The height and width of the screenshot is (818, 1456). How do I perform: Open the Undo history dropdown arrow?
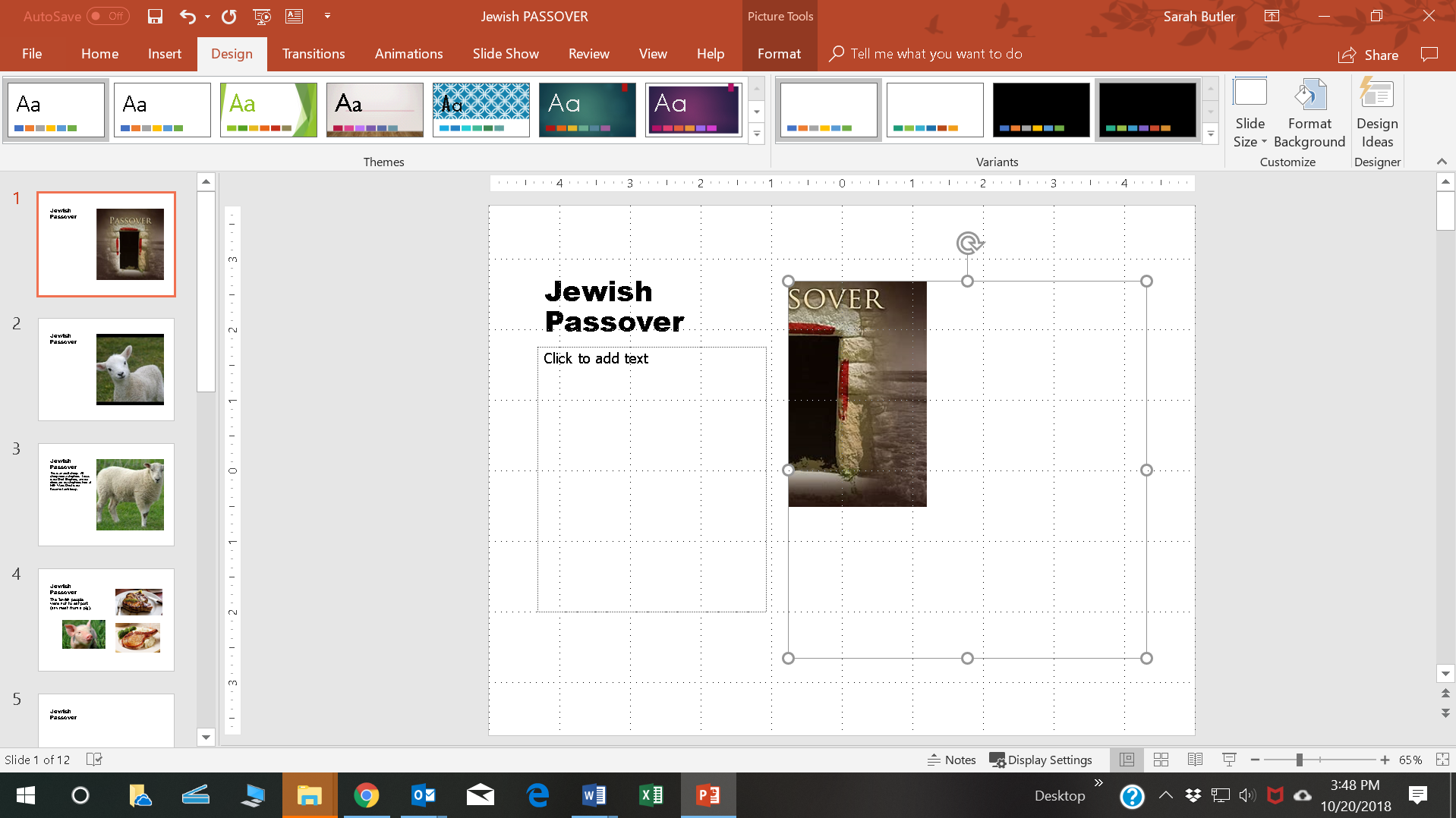click(207, 16)
